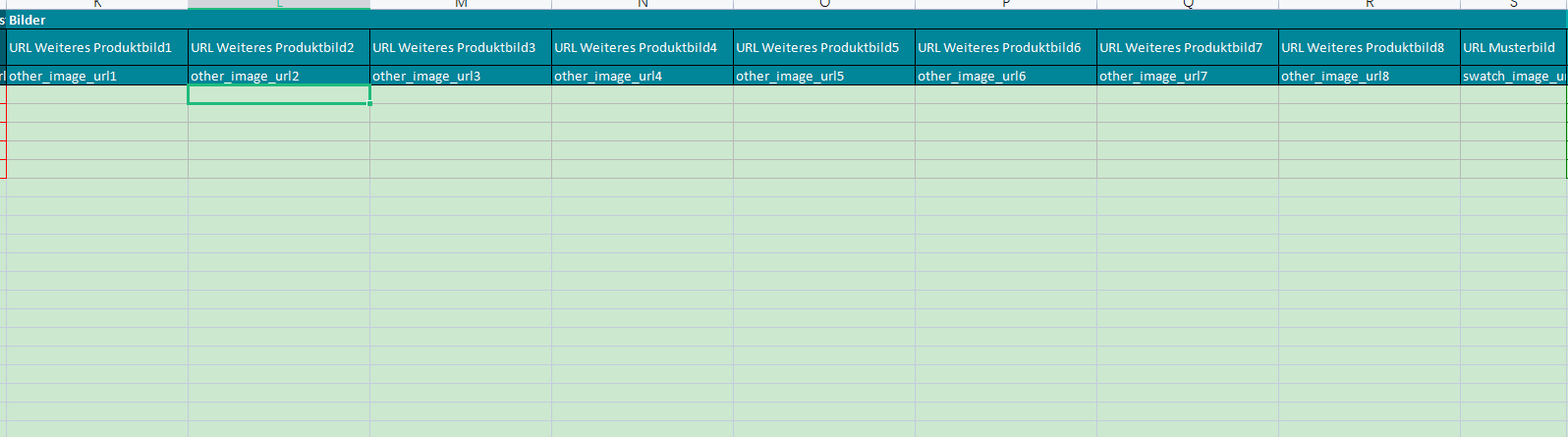Select first empty cell below other_image_url8
The image size is (1568, 437).
pos(1369,94)
